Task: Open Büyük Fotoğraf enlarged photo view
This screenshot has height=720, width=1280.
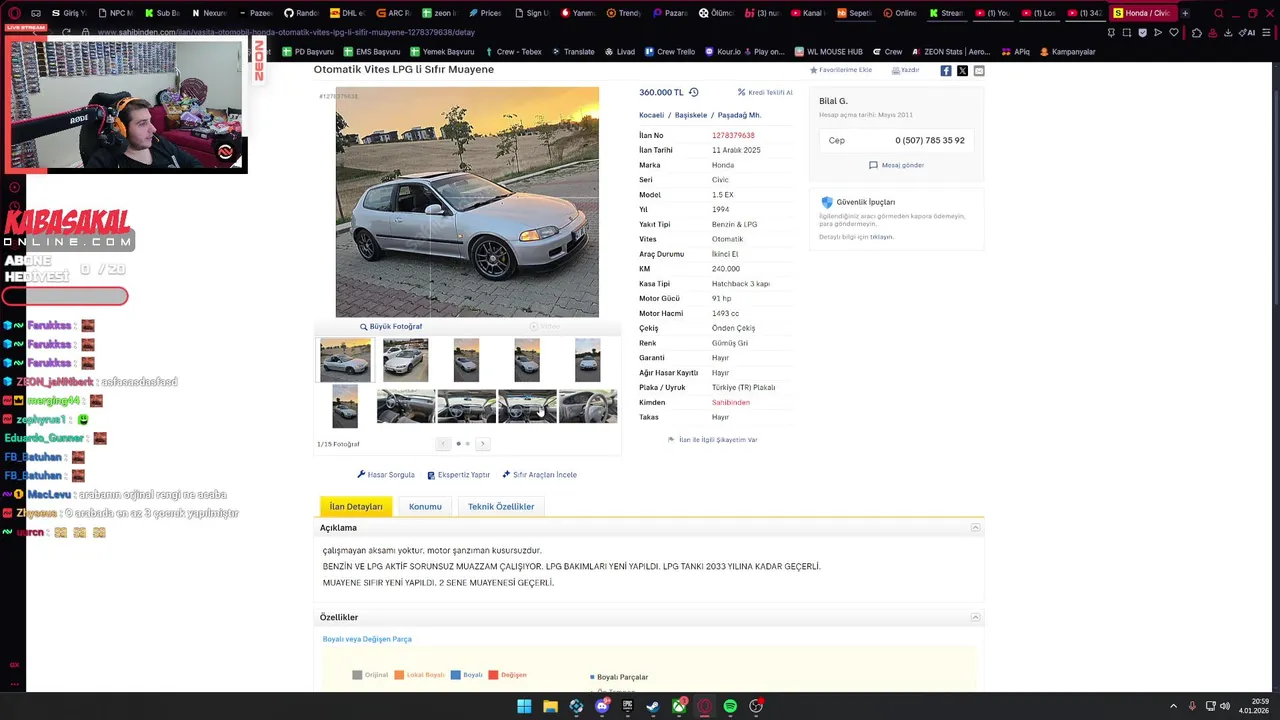Action: pos(391,326)
